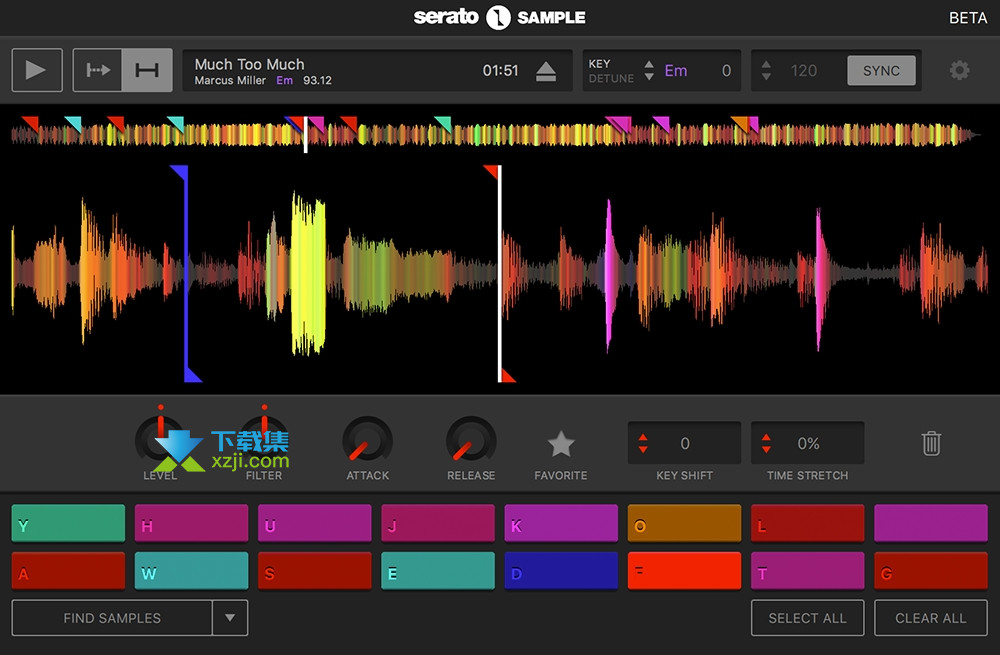The image size is (1000, 655).
Task: Click the white playhead in the overview waveform
Action: pos(305,135)
